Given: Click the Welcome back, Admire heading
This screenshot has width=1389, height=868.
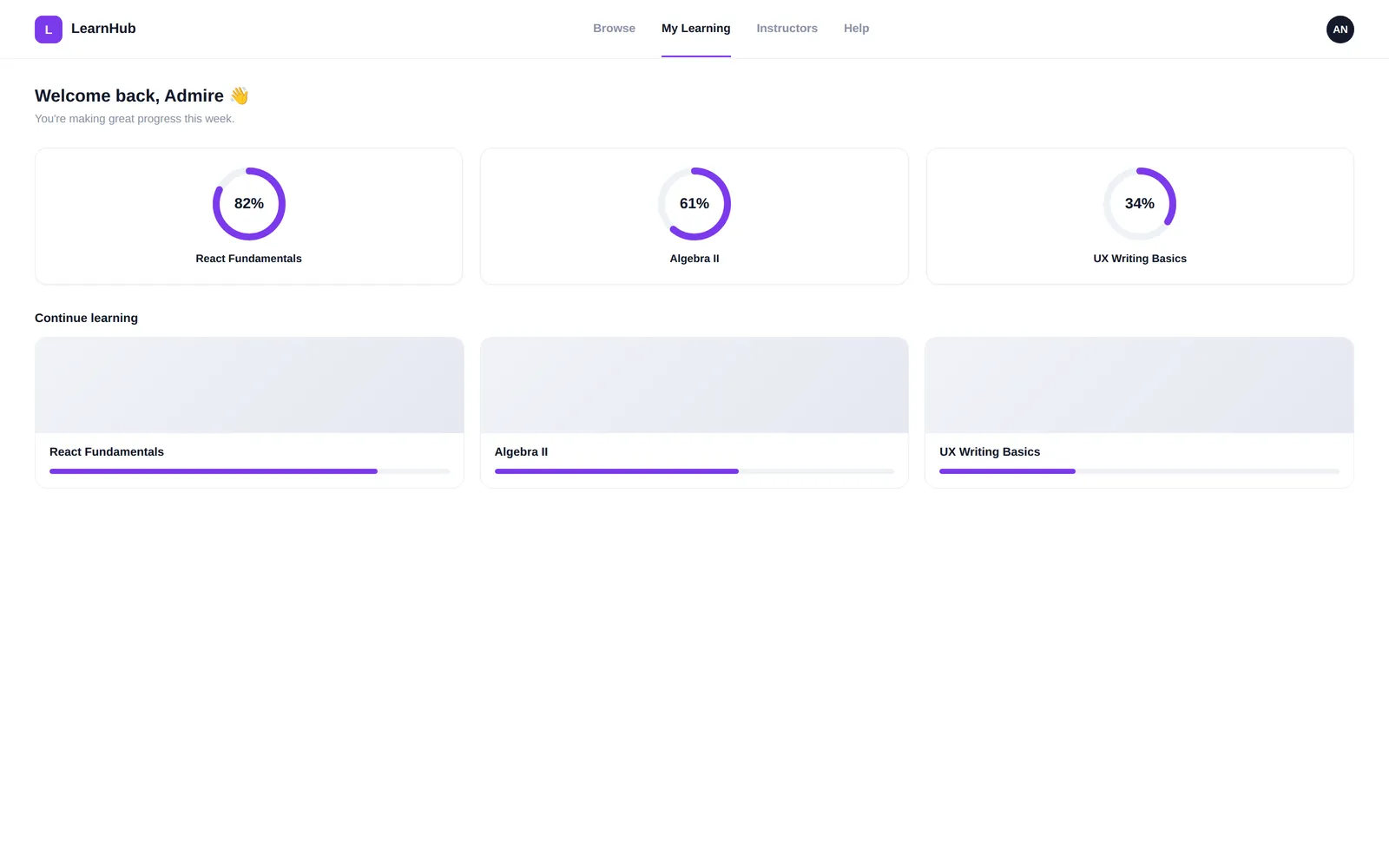Looking at the screenshot, I should click(x=142, y=95).
